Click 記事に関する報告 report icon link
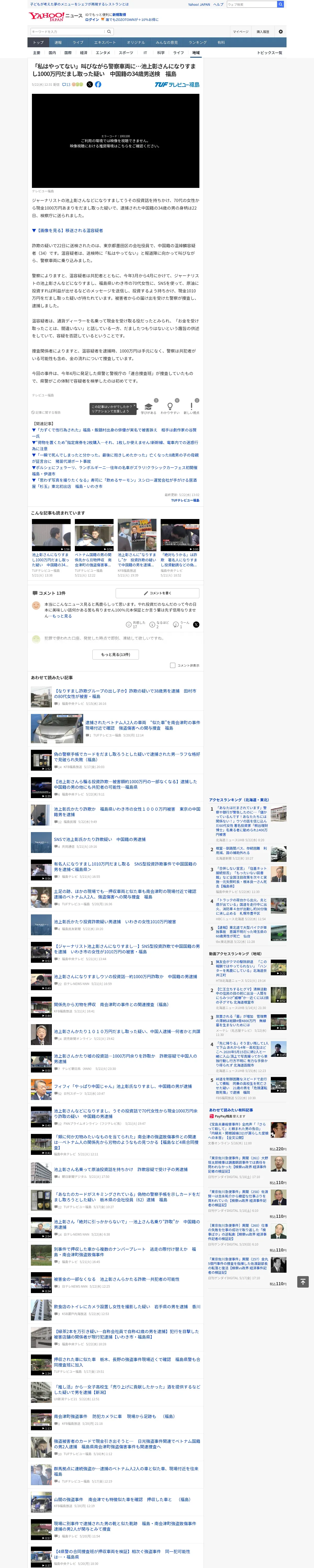The width and height of the screenshot is (314, 1568). tap(46, 412)
